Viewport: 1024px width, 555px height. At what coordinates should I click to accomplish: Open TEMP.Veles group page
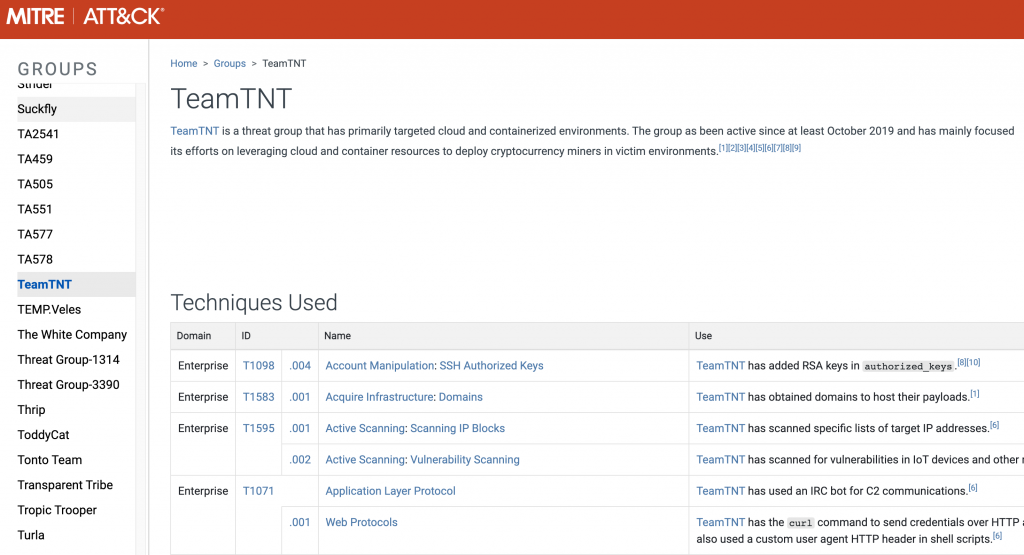49,309
